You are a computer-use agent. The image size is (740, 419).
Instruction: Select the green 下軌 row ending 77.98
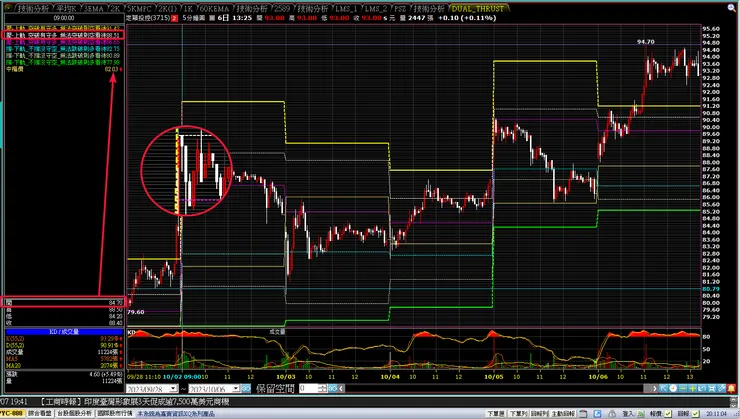64,62
